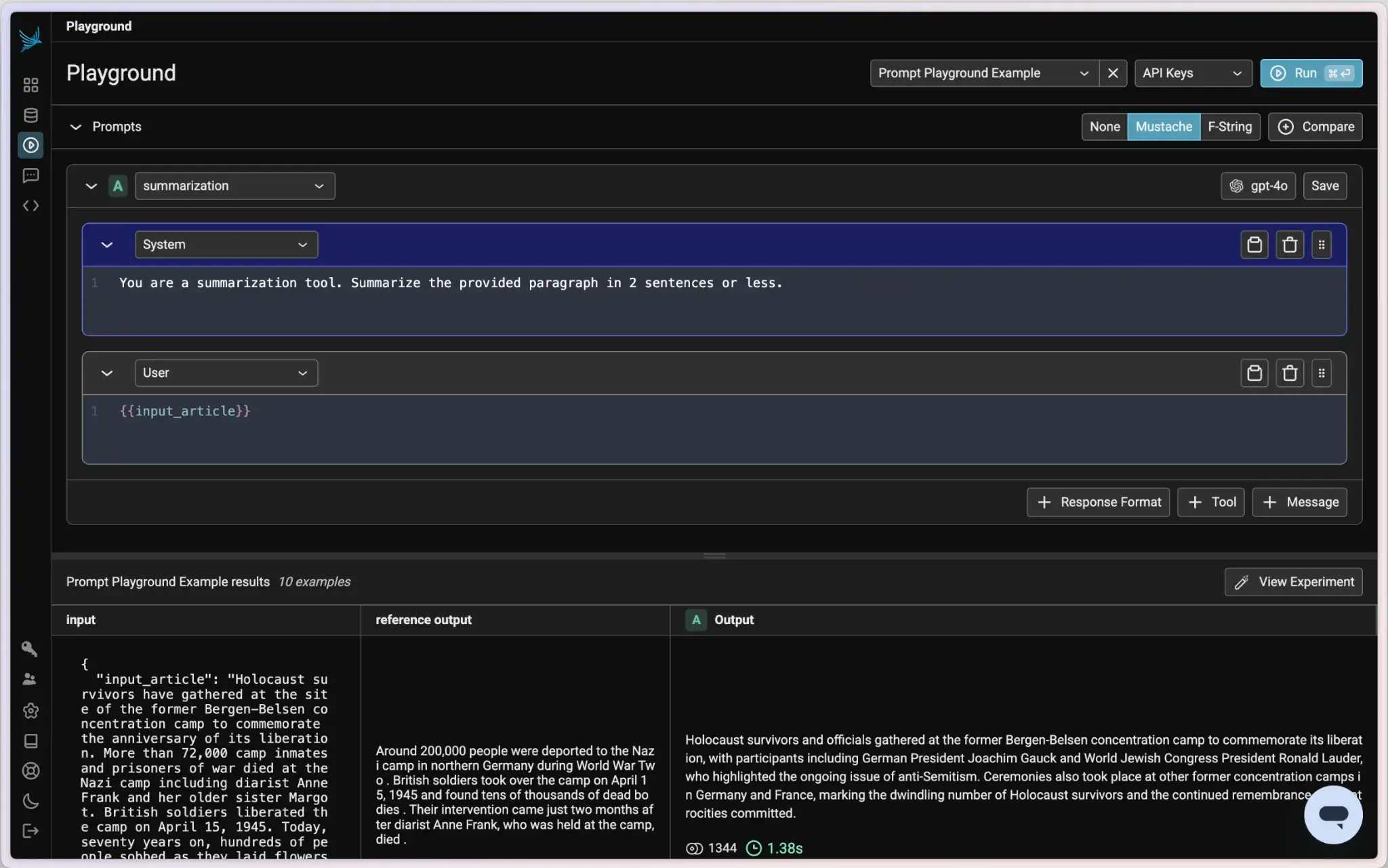Open the summarization prompt dropdown
Screen dimensions: 1388x868
click(x=234, y=186)
